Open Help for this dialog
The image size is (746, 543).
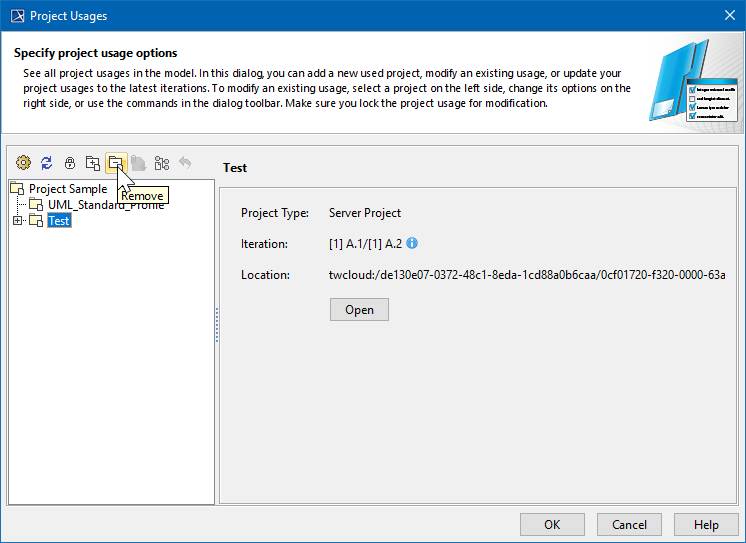[706, 524]
